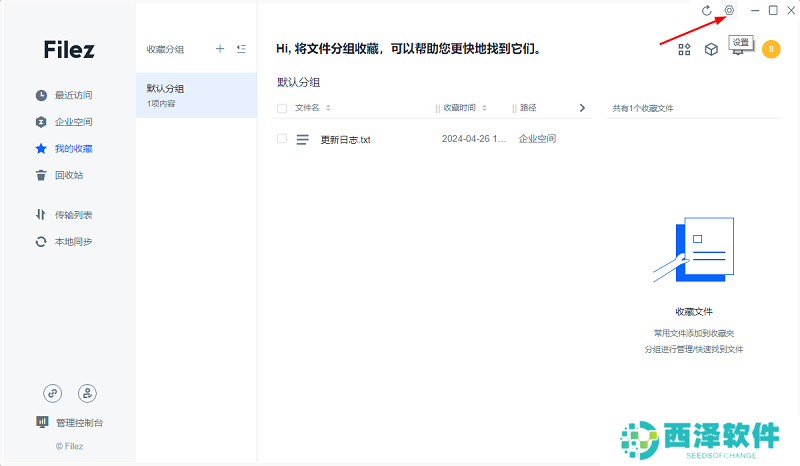Click the refresh icon in title bar
800x466 pixels.
pyautogui.click(x=707, y=11)
